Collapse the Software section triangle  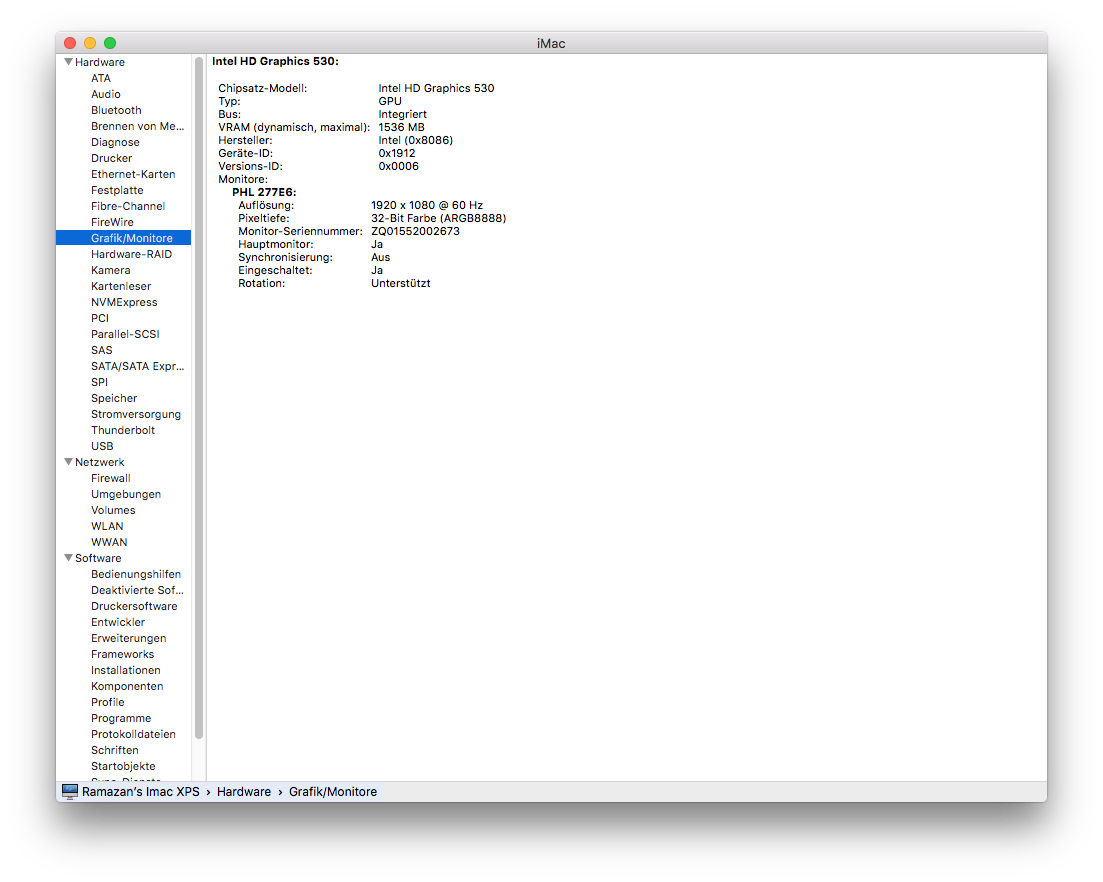click(68, 558)
